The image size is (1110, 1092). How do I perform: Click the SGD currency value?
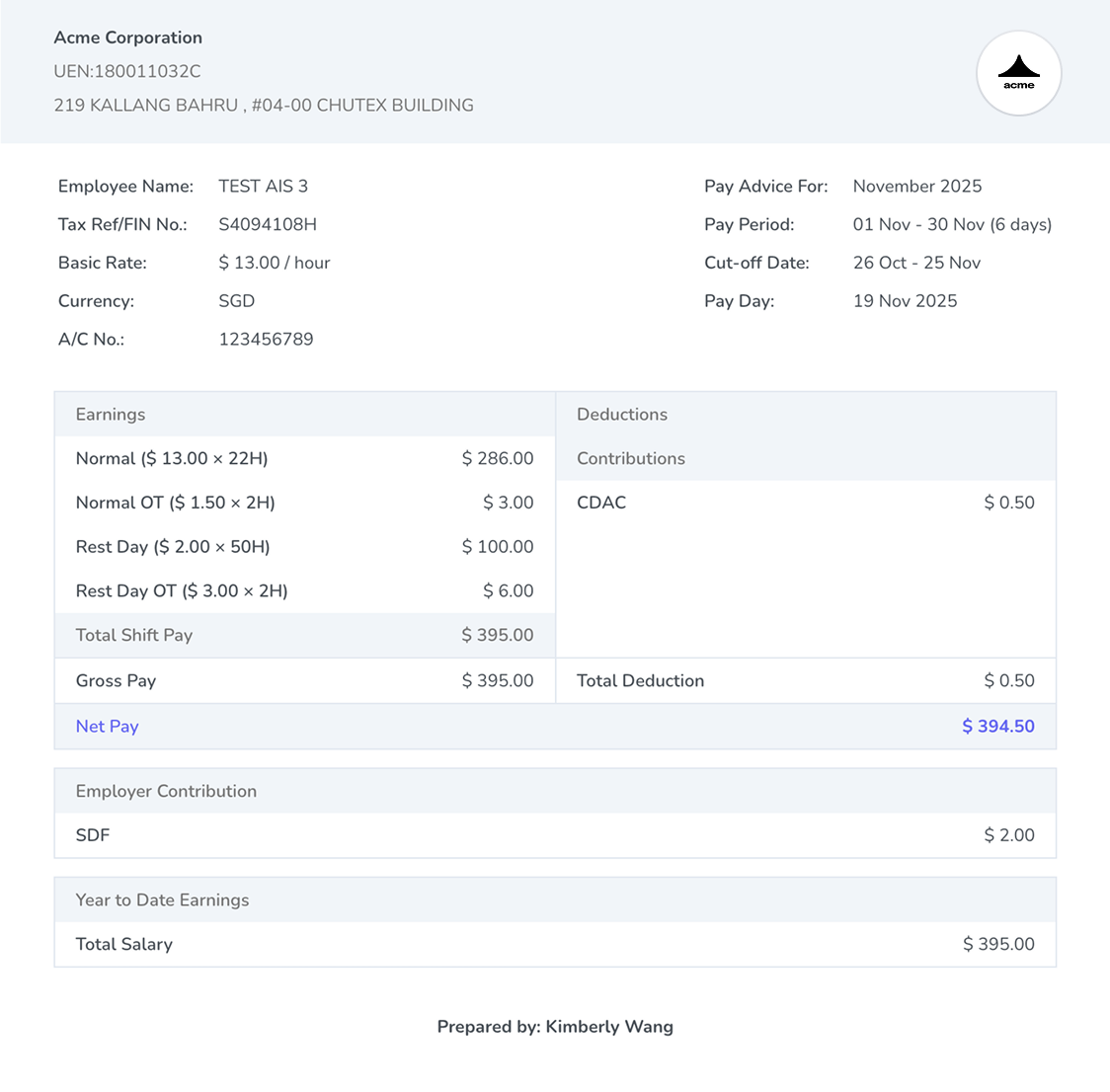[x=236, y=301]
